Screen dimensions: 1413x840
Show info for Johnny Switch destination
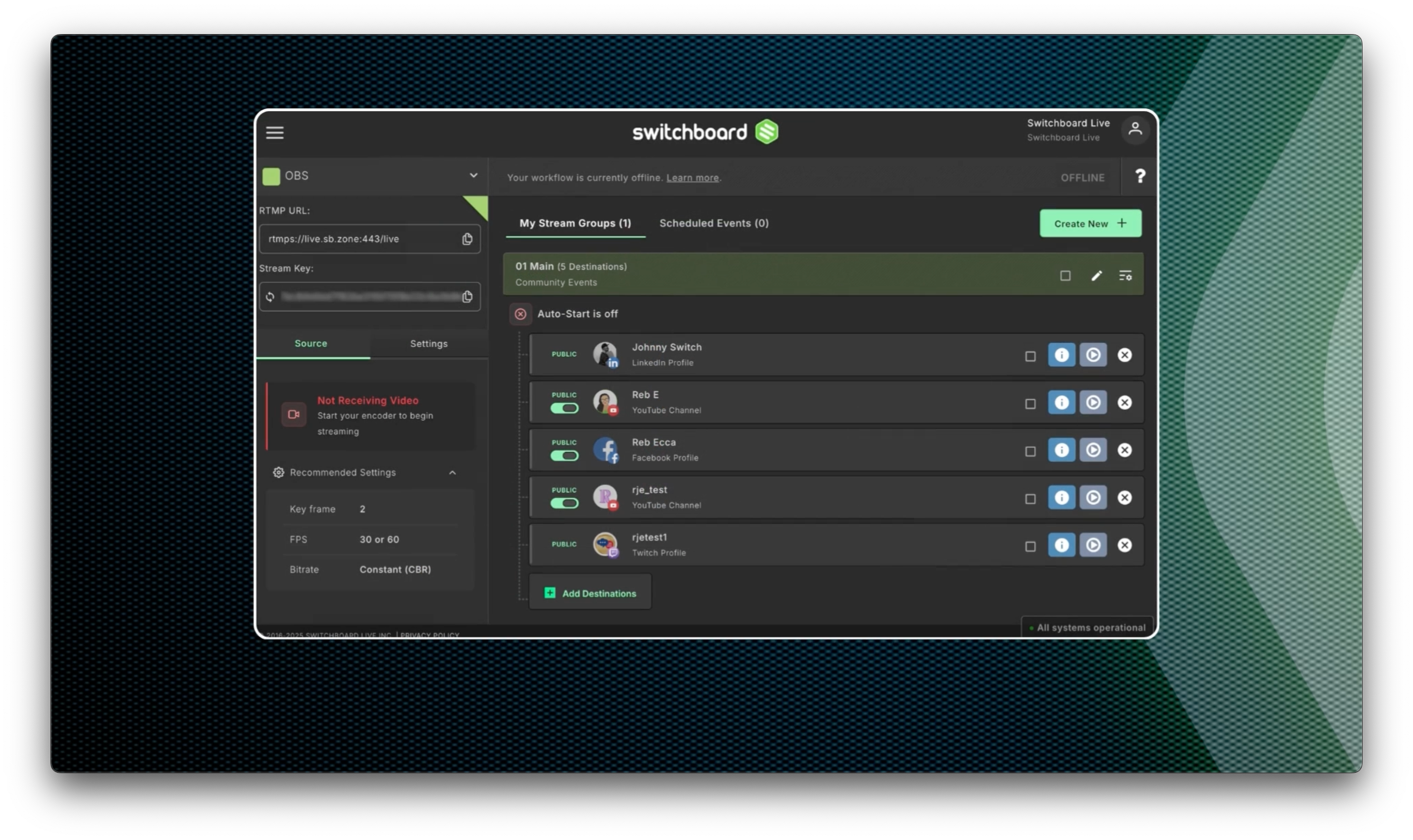[1062, 355]
